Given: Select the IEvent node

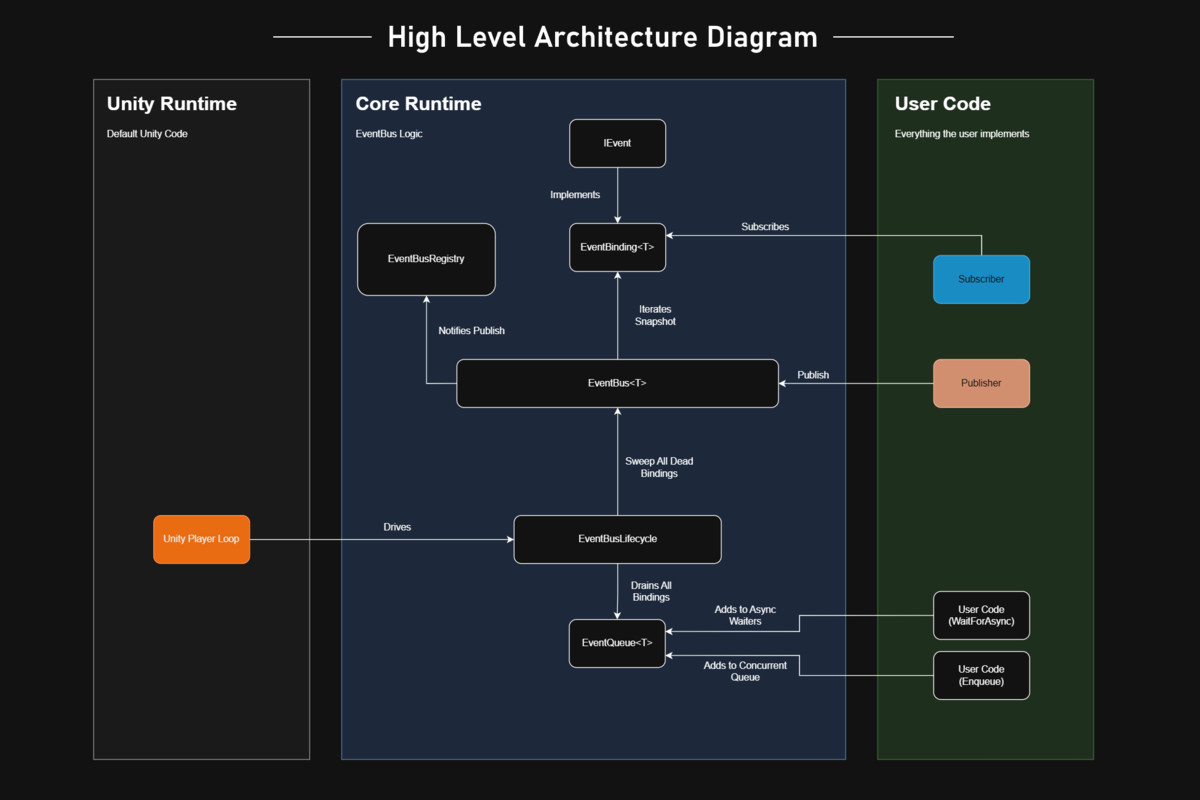Looking at the screenshot, I should pyautogui.click(x=617, y=143).
